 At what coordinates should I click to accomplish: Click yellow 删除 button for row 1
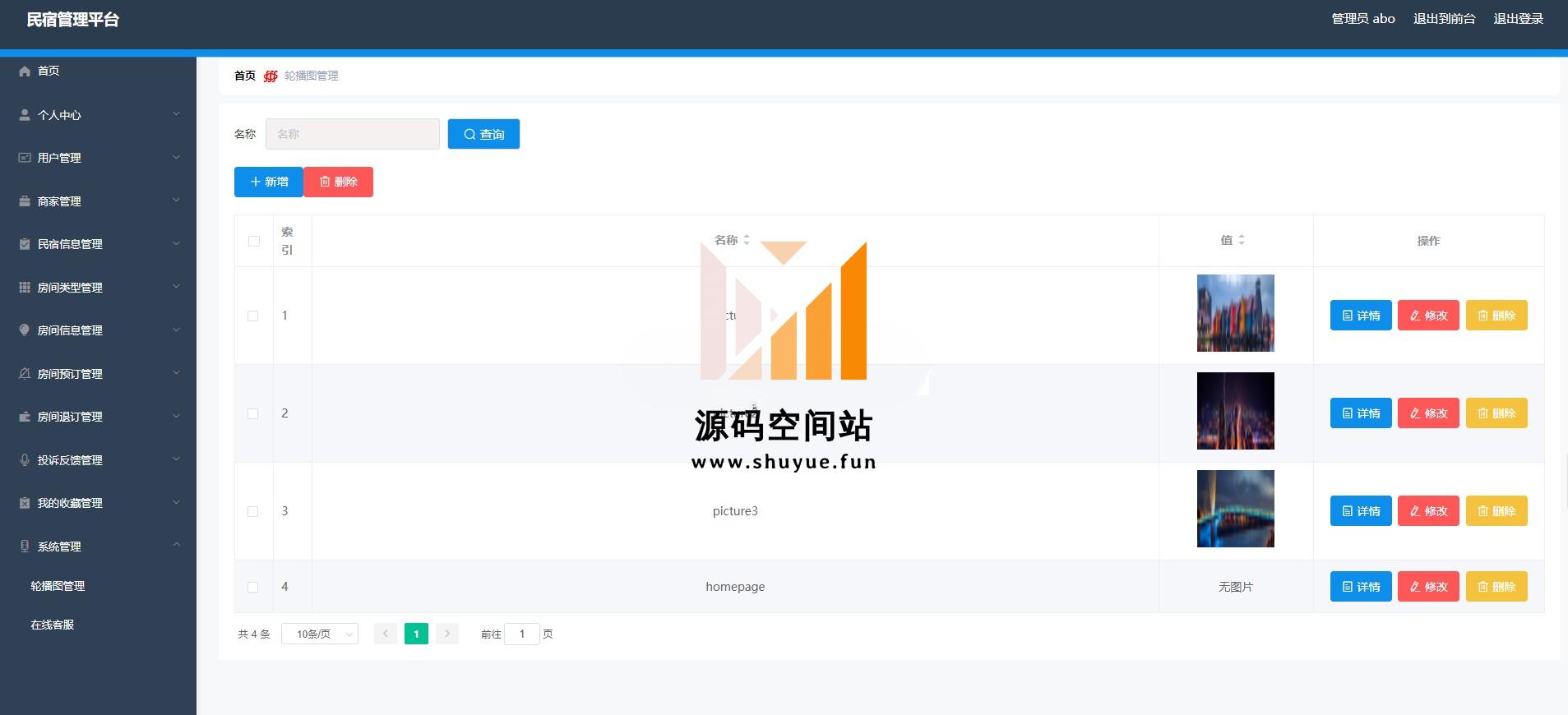pos(1496,316)
